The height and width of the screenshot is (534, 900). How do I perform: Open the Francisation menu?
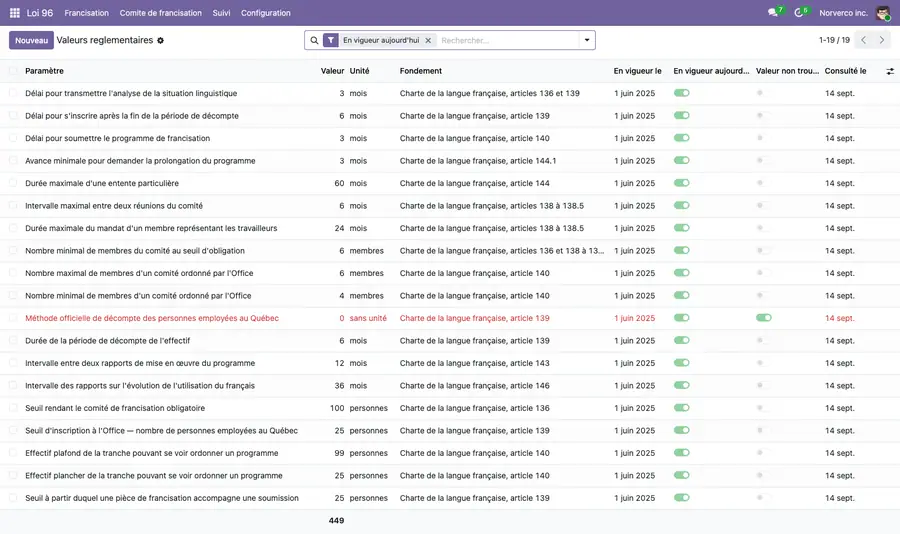(86, 13)
